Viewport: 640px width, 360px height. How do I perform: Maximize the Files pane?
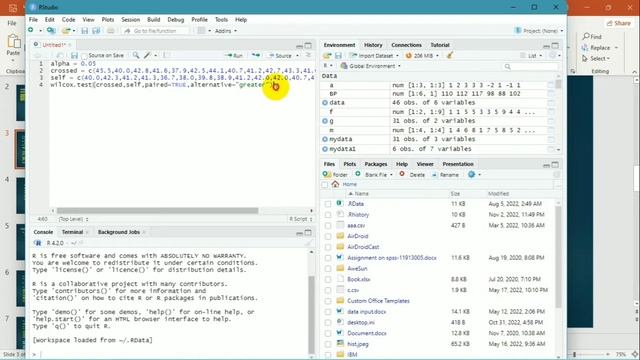tap(555, 164)
